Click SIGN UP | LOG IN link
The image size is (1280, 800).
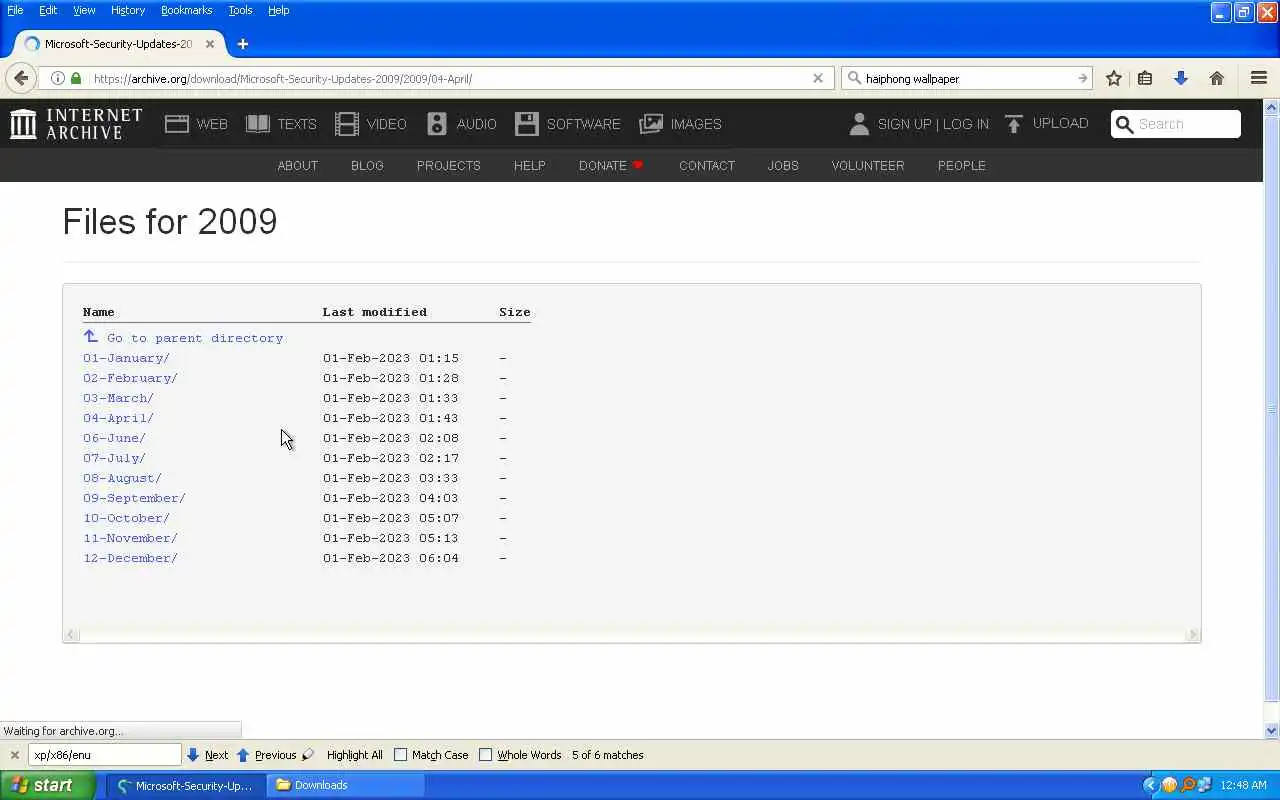[x=933, y=124]
